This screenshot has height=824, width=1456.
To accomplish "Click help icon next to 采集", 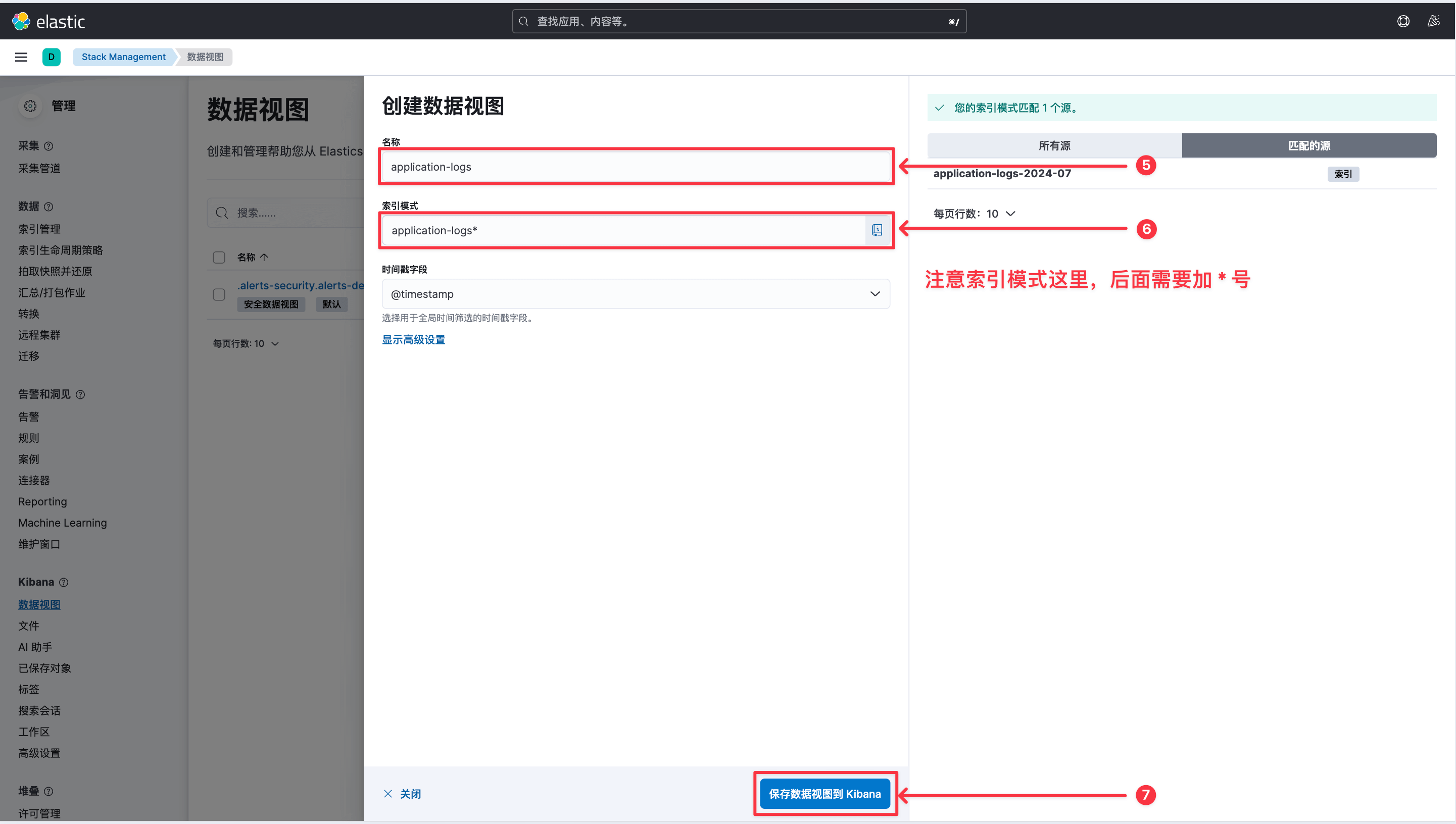I will coord(48,146).
